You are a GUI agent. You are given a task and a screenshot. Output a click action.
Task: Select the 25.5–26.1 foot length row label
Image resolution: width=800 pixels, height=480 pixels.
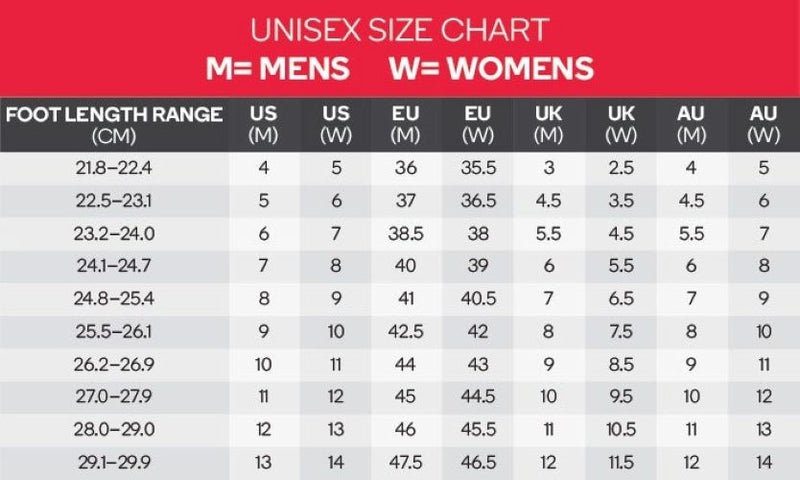pyautogui.click(x=114, y=331)
